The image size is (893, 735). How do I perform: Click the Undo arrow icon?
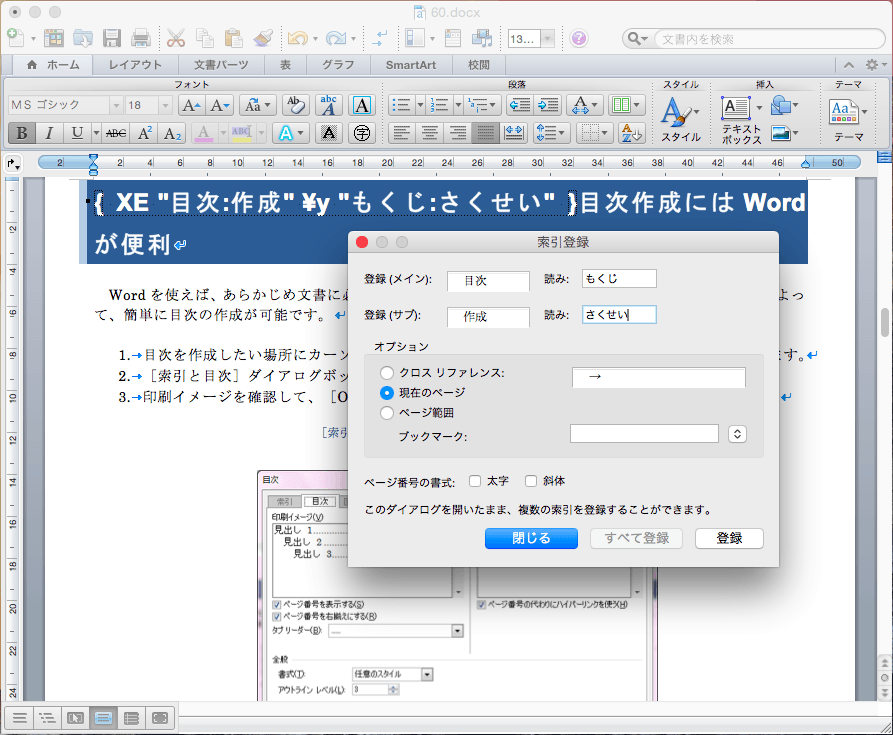pos(297,38)
